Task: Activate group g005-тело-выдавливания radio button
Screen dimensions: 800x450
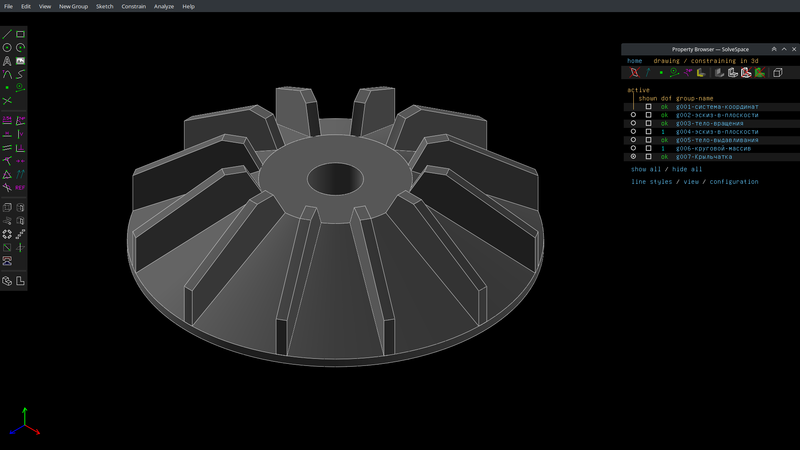Action: point(633,140)
